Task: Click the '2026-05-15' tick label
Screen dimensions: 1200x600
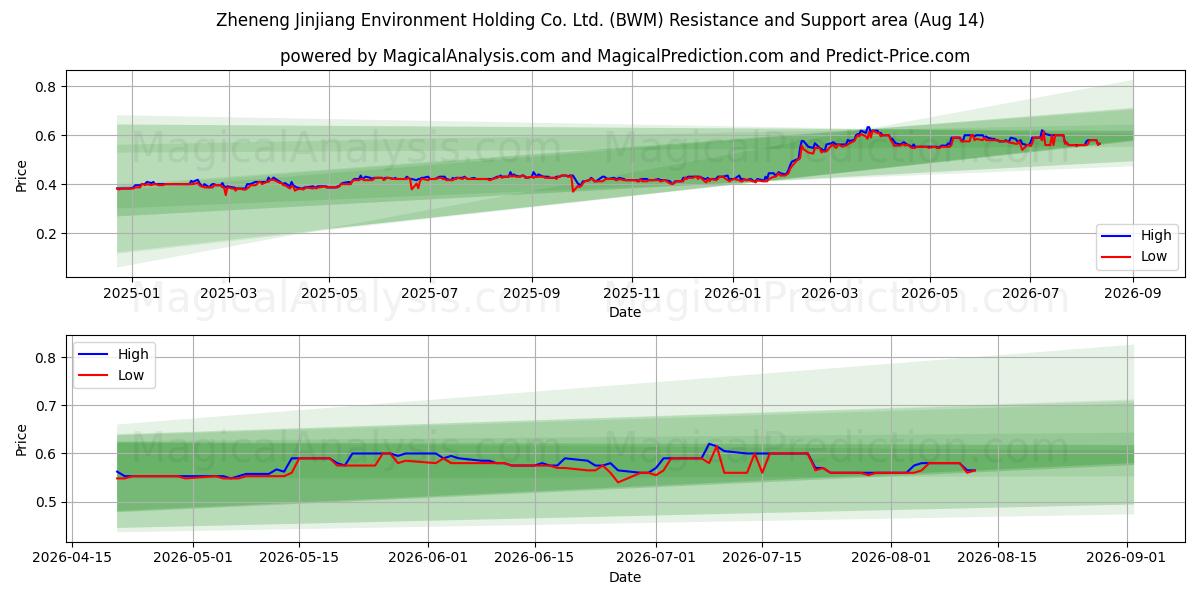Action: 299,559
